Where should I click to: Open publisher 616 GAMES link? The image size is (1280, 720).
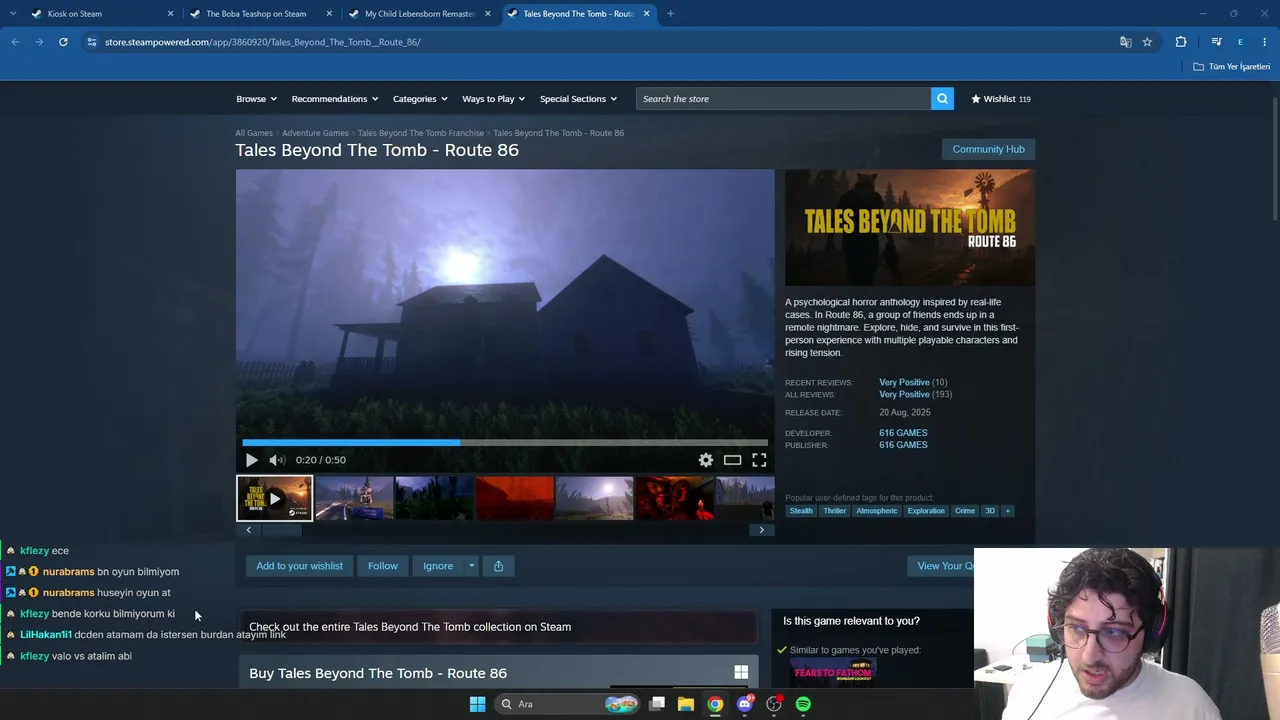pos(903,445)
